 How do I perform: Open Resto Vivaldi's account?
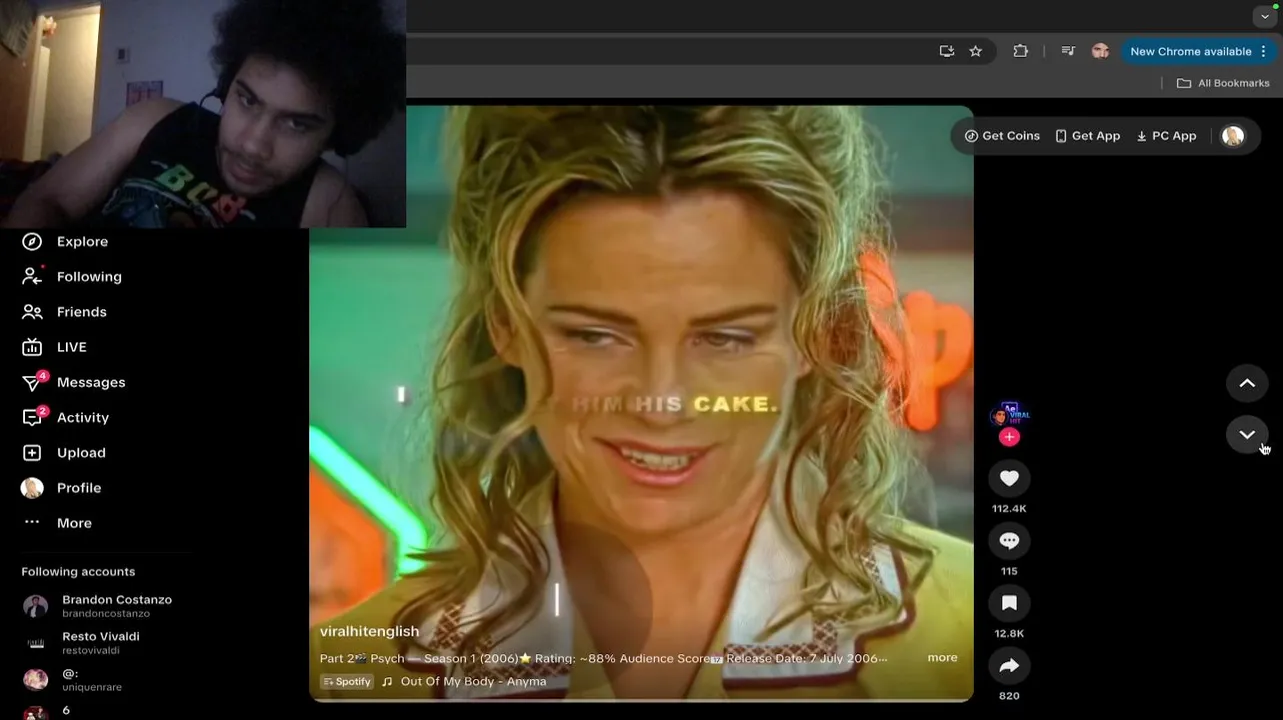[82, 643]
